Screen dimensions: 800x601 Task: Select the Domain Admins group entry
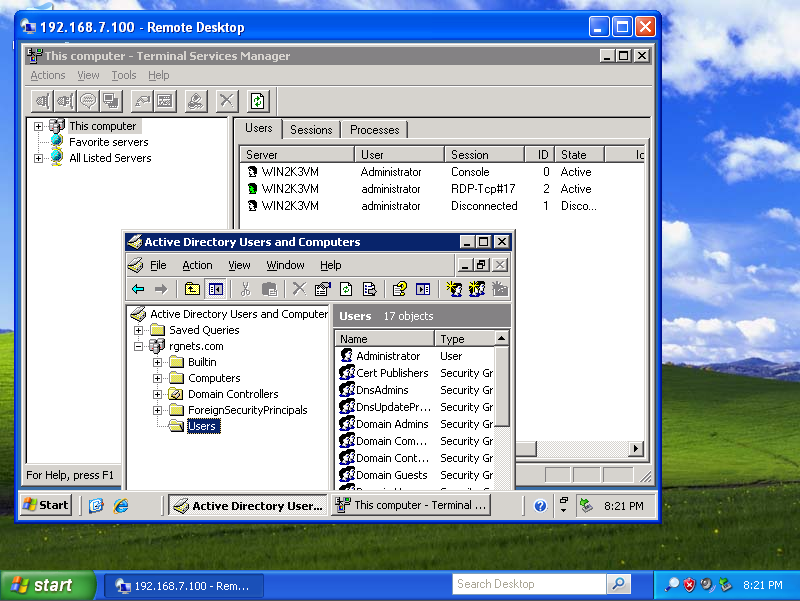(x=392, y=424)
